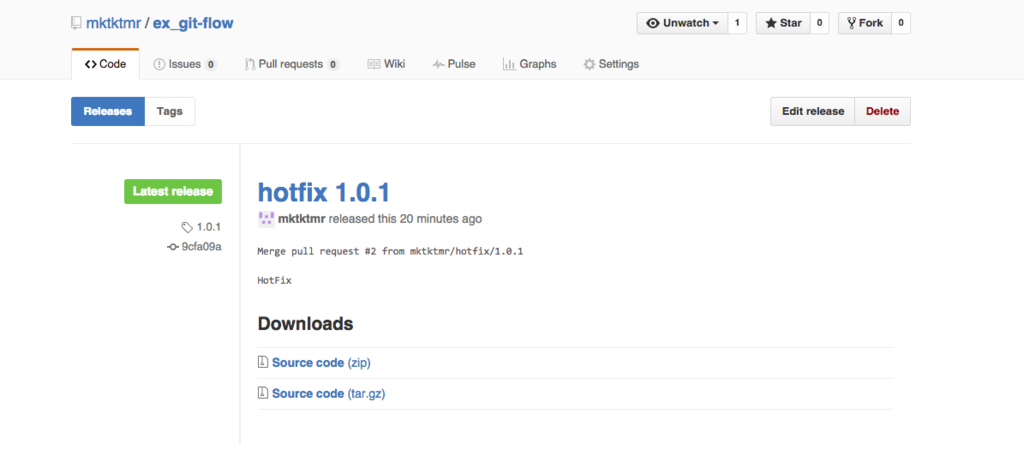1024x474 pixels.
Task: Download Source code (tar.gz)
Action: tap(328, 394)
